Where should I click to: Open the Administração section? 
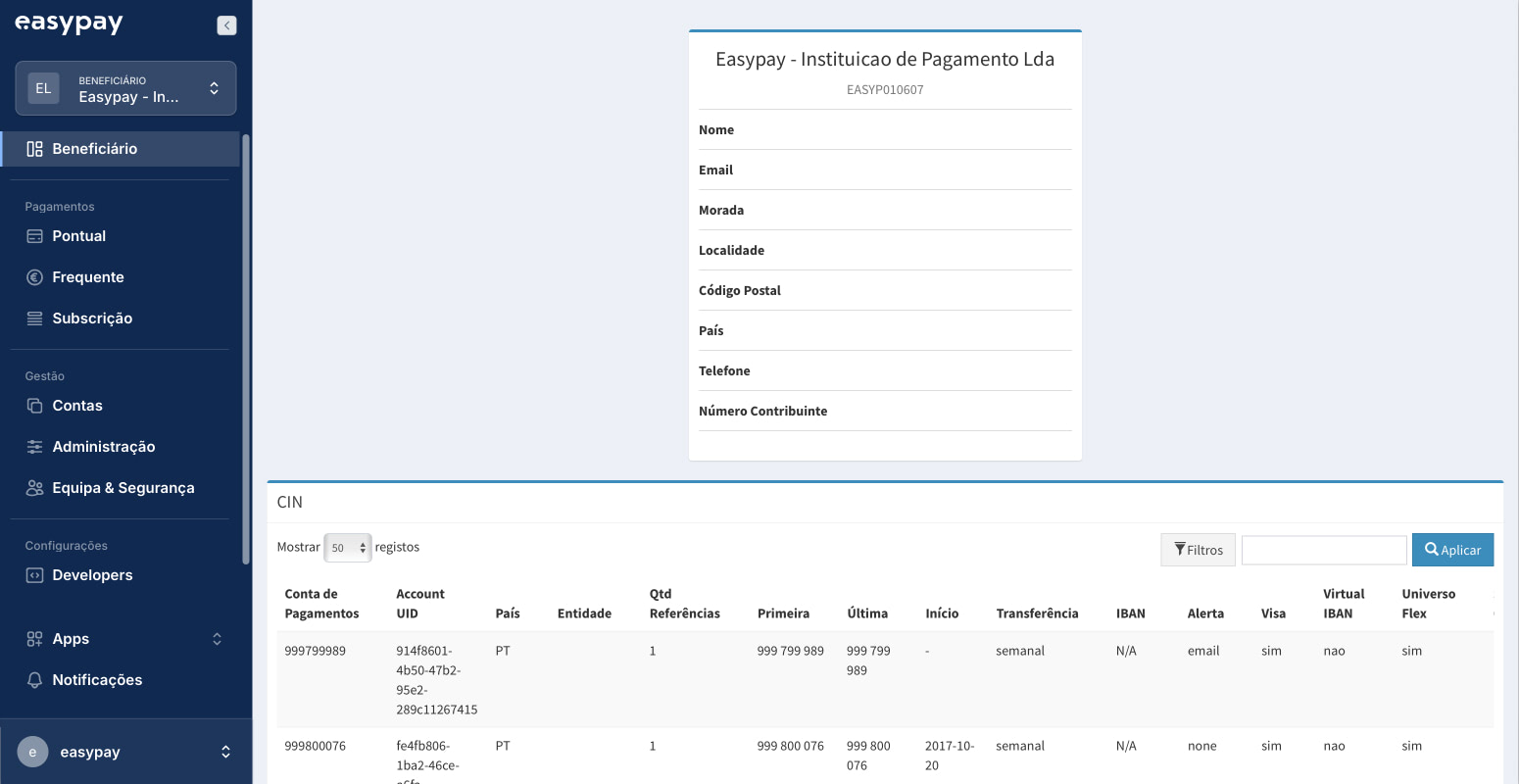(104, 447)
